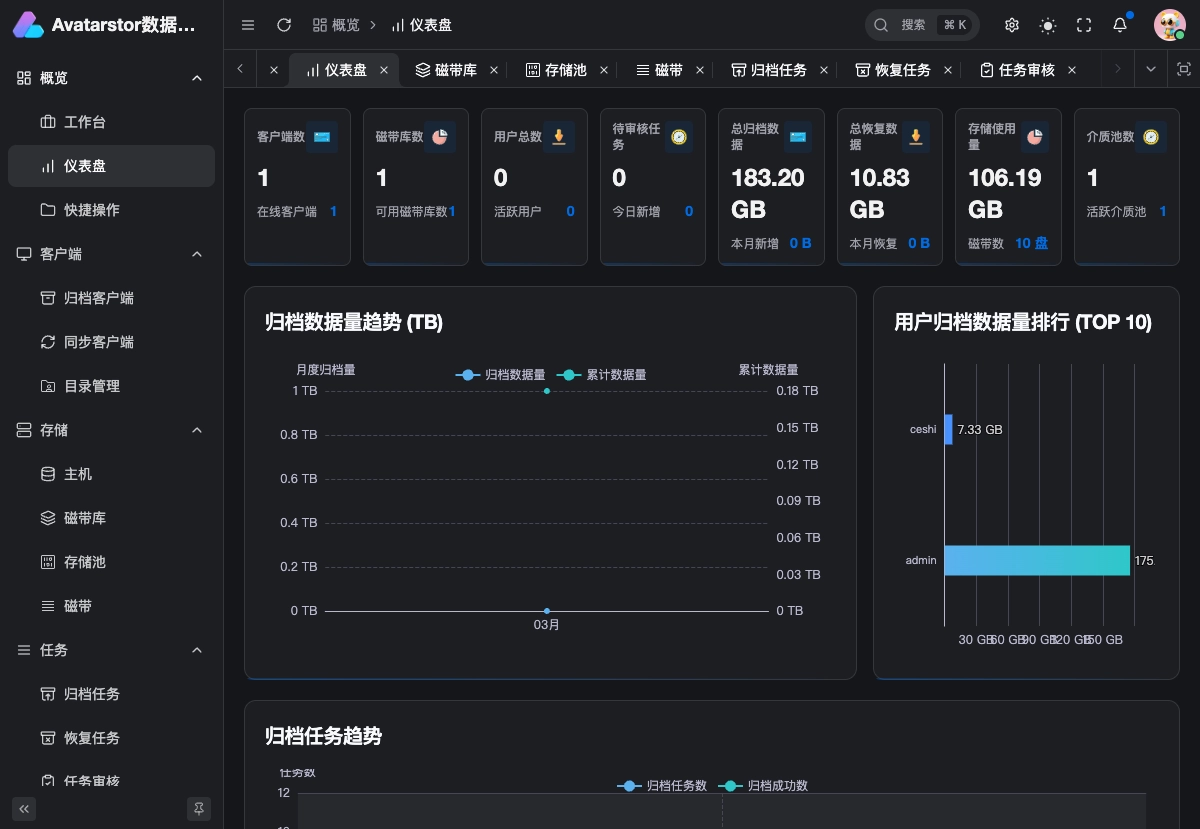Viewport: 1200px width, 829px height.
Task: Click the 待审核任务 clock icon
Action: point(679,137)
